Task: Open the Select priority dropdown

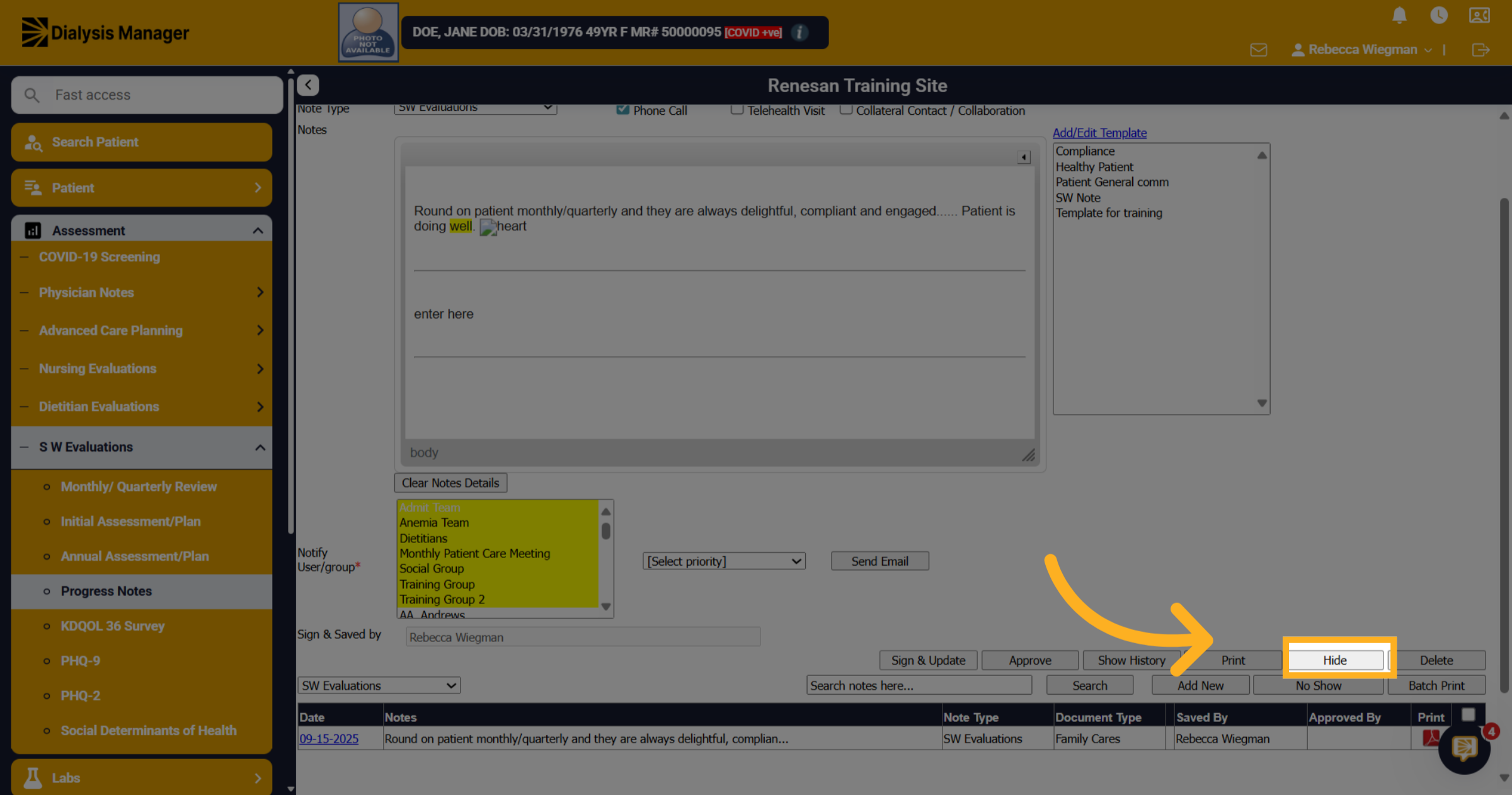Action: point(724,561)
